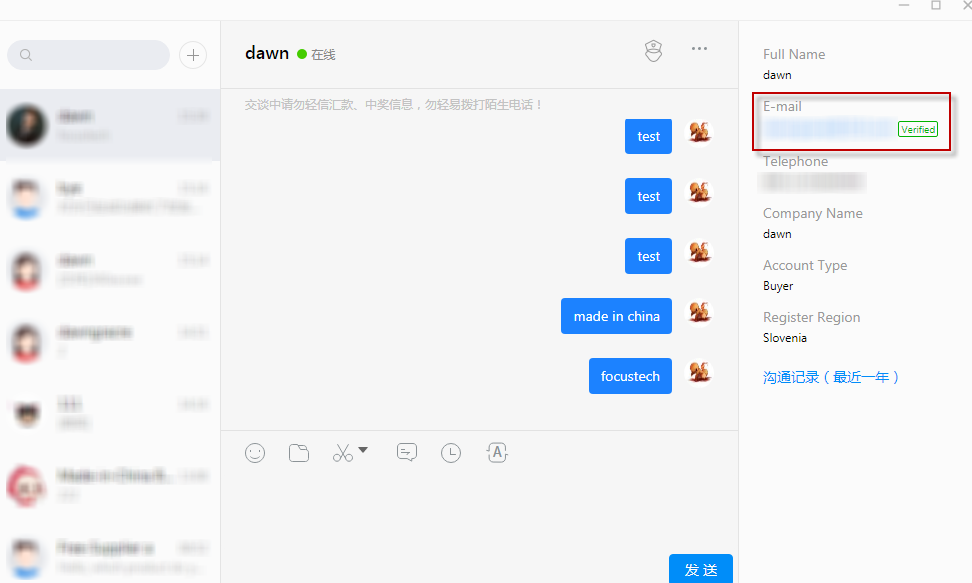Screen dimensions: 972x583
Task: Click the police-badge report icon in chat header
Action: (x=653, y=51)
